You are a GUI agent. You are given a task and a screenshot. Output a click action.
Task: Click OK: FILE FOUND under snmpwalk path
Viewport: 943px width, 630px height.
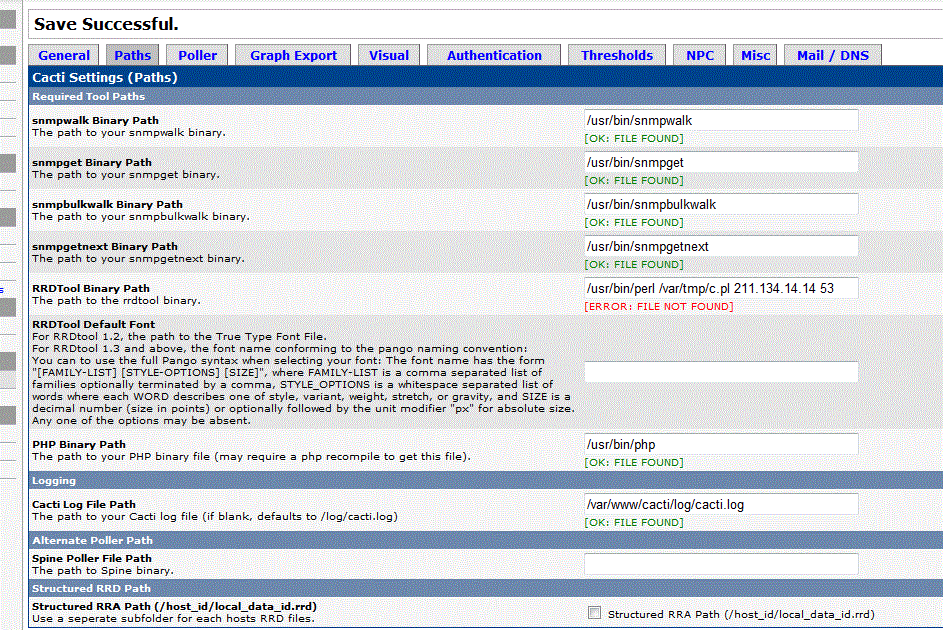click(634, 138)
